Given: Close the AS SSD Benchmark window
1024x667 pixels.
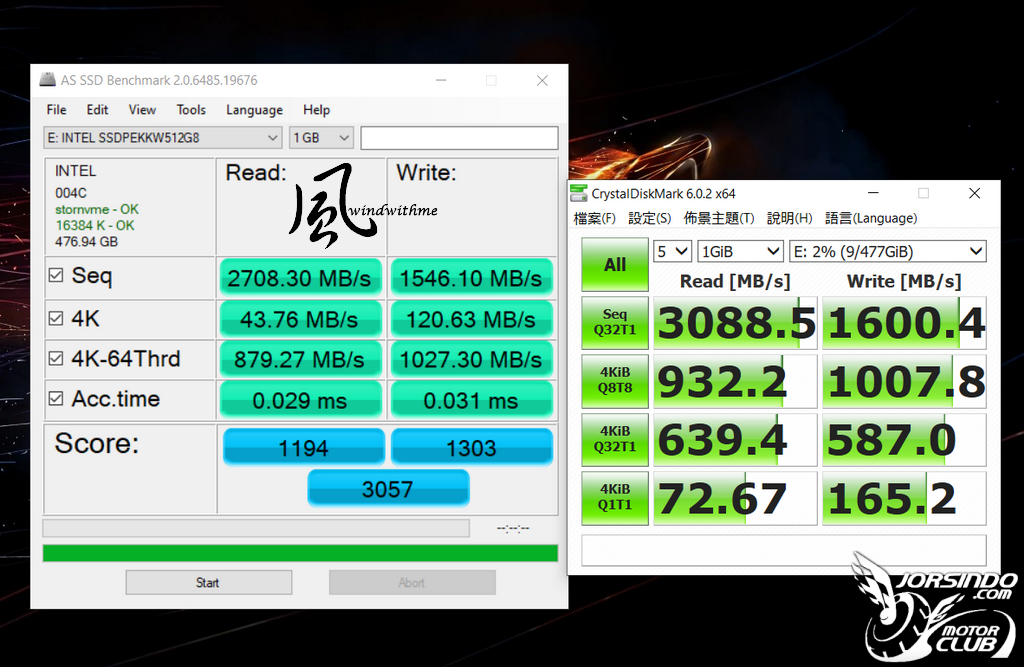Looking at the screenshot, I should (x=542, y=80).
